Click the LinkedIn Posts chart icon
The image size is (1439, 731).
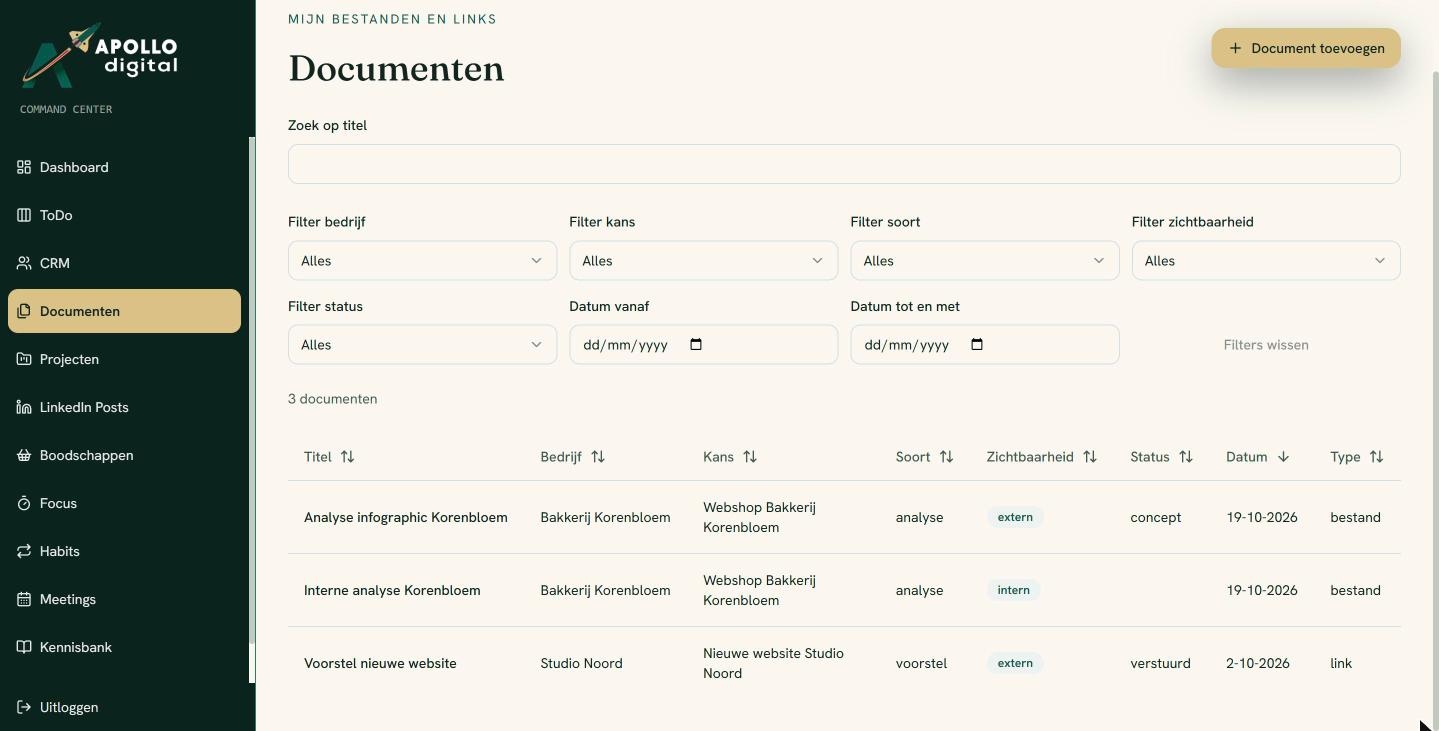click(x=24, y=407)
